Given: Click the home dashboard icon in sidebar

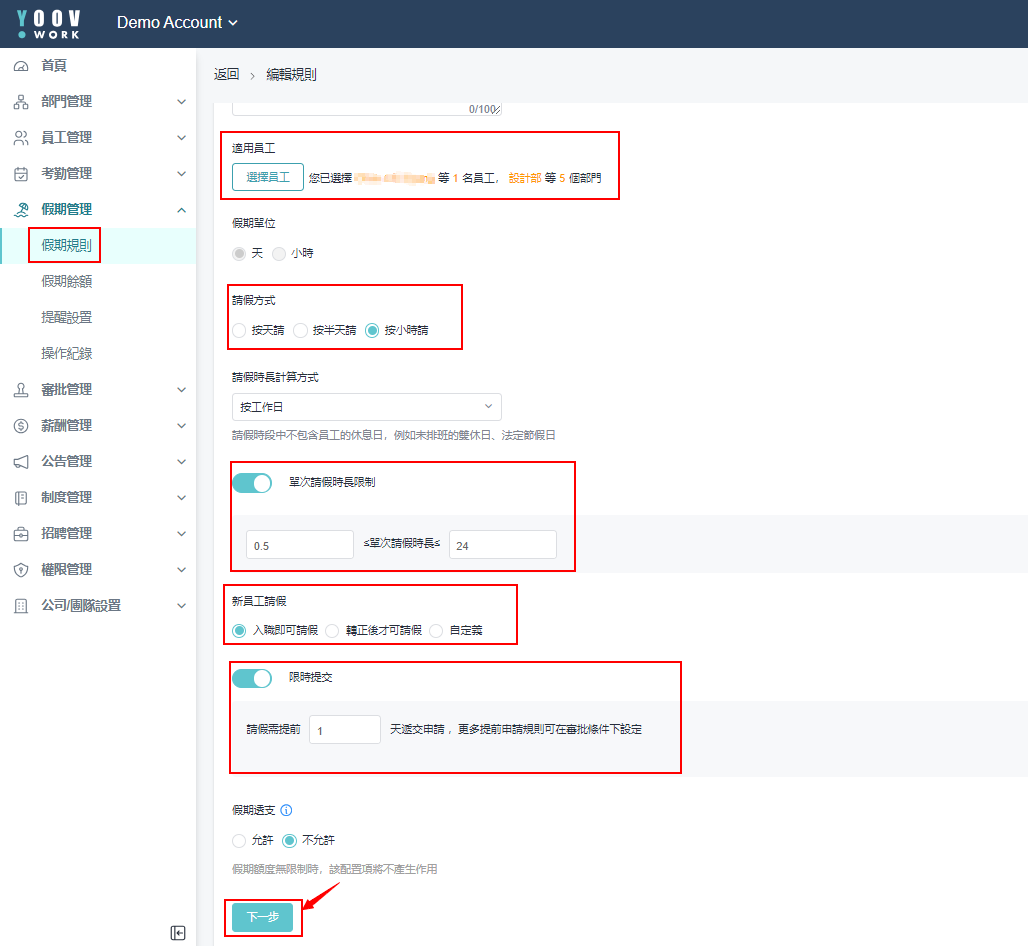Looking at the screenshot, I should tap(21, 66).
